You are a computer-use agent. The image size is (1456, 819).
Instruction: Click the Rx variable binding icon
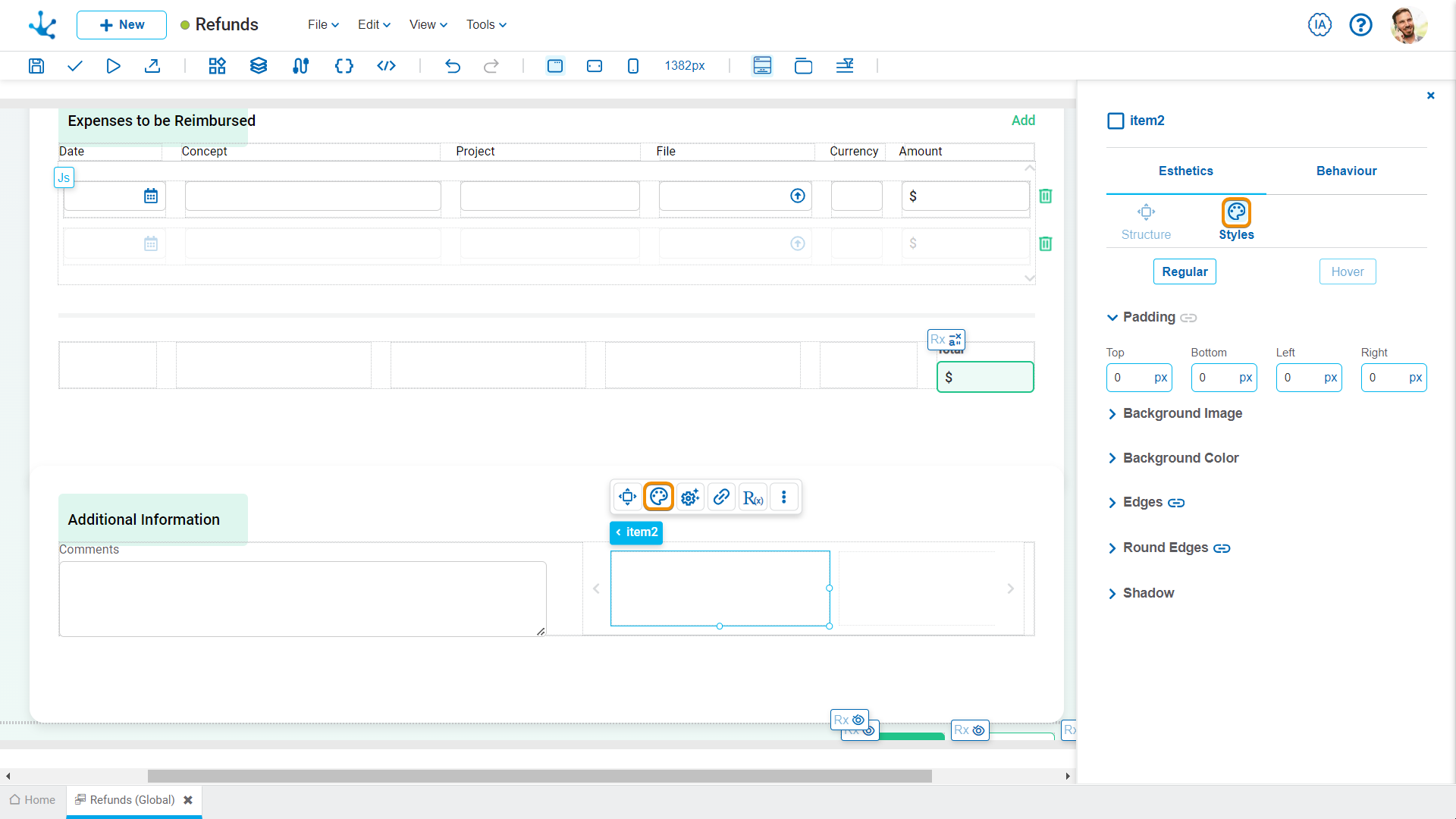(753, 497)
